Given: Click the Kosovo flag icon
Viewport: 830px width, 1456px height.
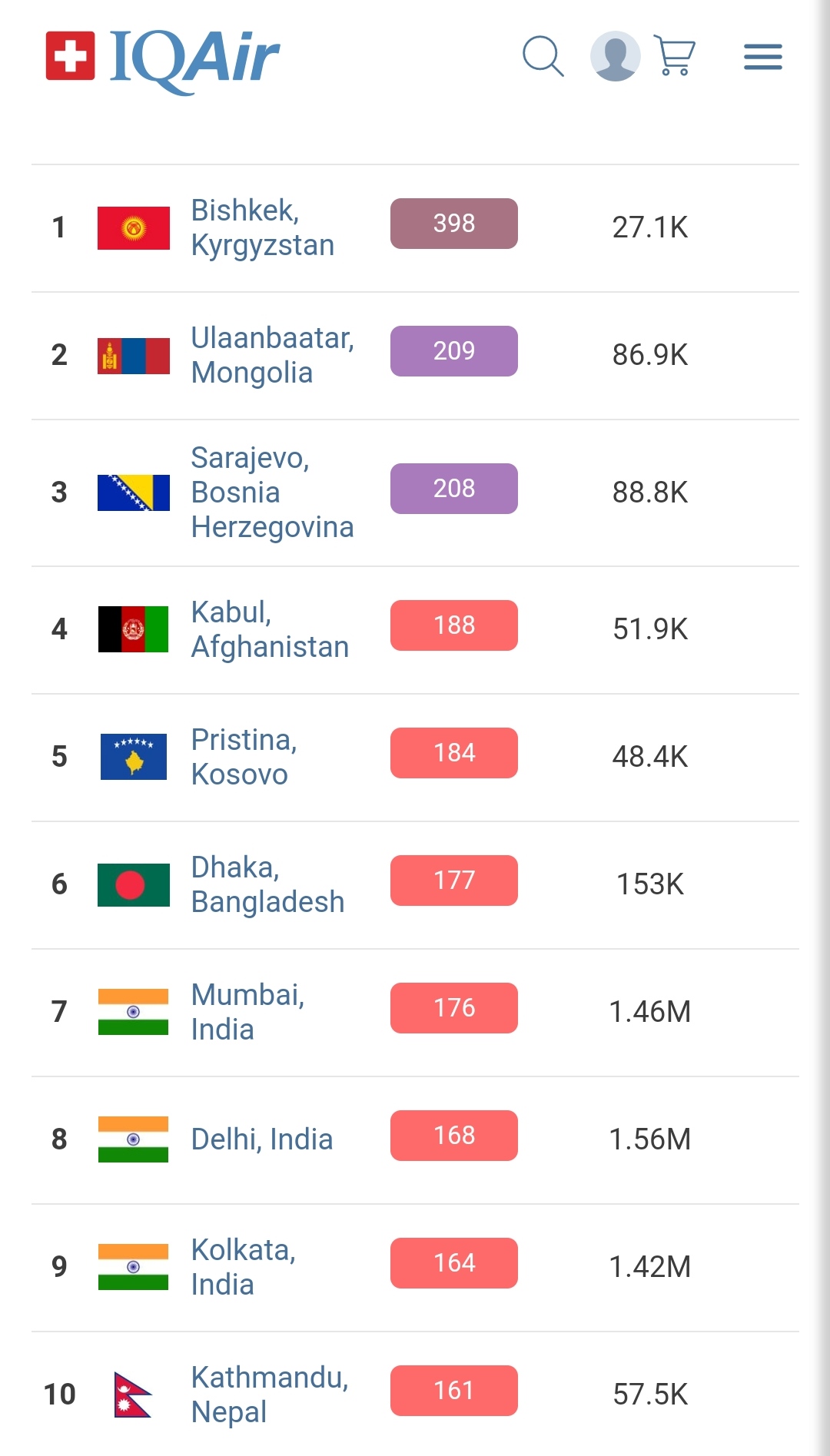Looking at the screenshot, I should (x=134, y=757).
